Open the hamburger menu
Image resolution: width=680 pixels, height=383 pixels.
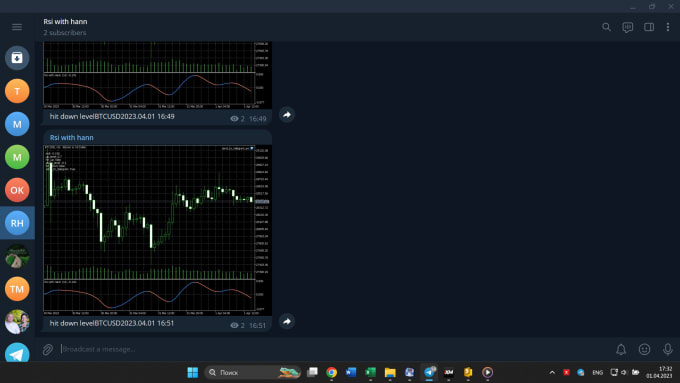point(17,27)
